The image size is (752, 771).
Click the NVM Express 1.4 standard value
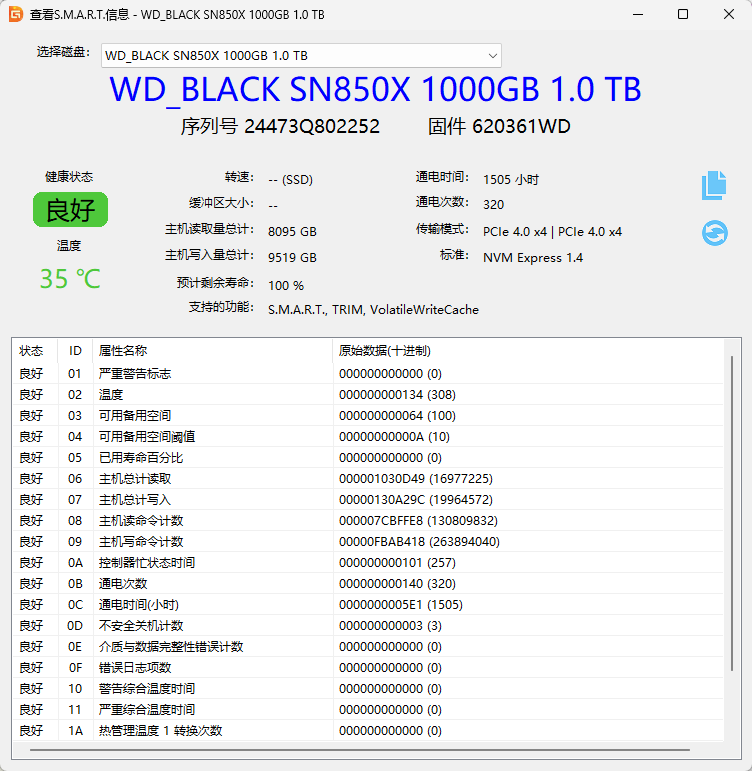coord(533,258)
